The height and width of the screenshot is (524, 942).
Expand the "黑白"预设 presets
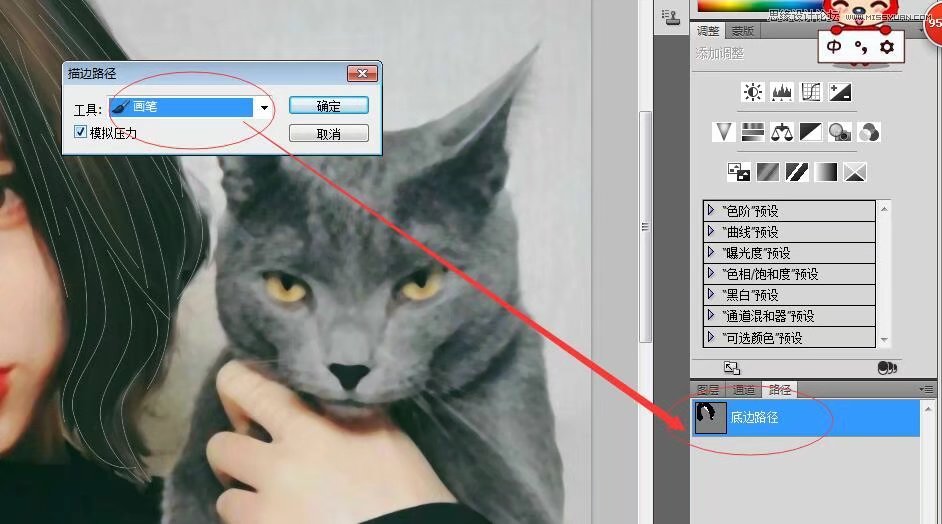point(711,294)
